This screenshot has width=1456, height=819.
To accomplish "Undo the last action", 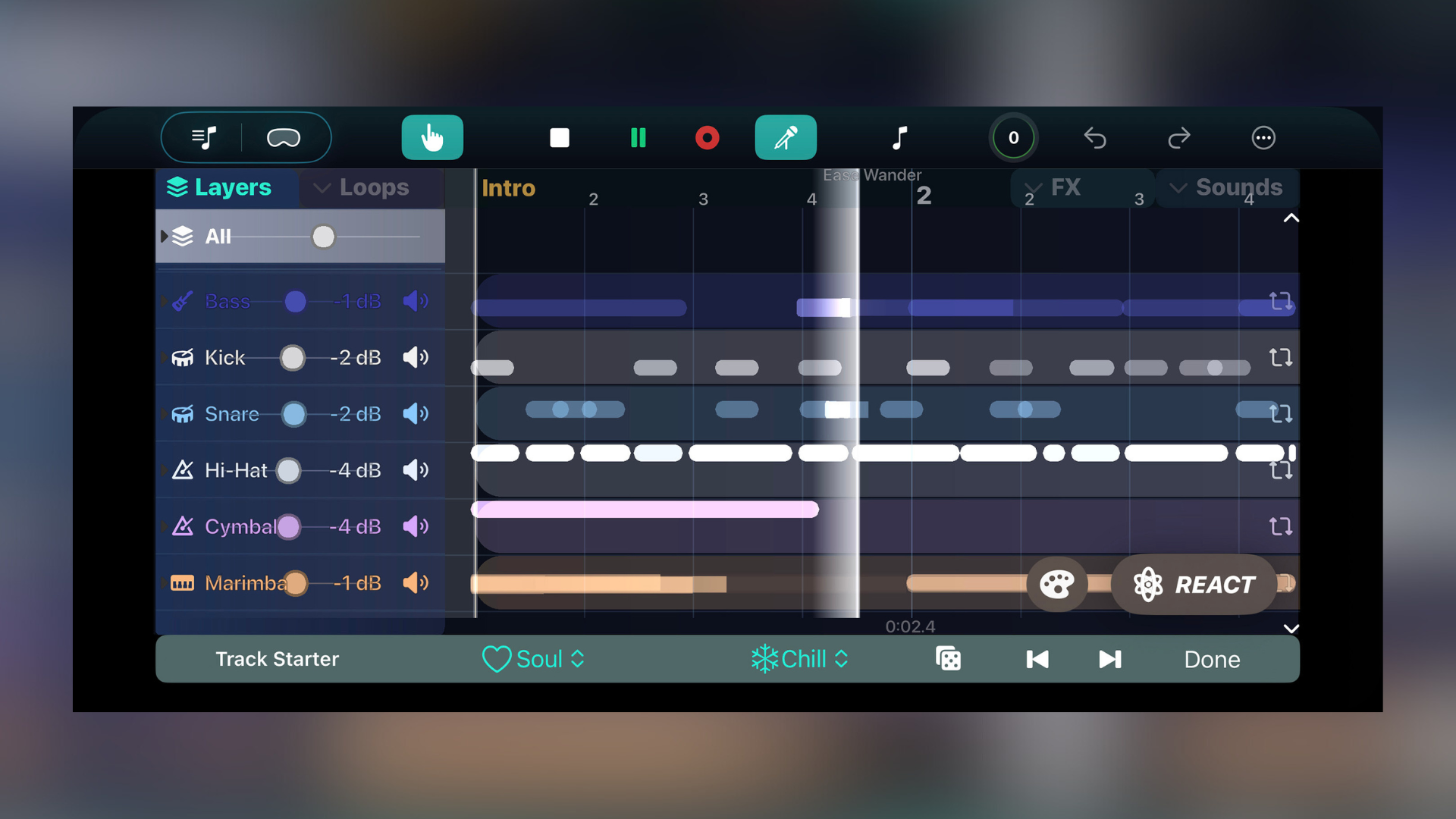I will point(1095,138).
